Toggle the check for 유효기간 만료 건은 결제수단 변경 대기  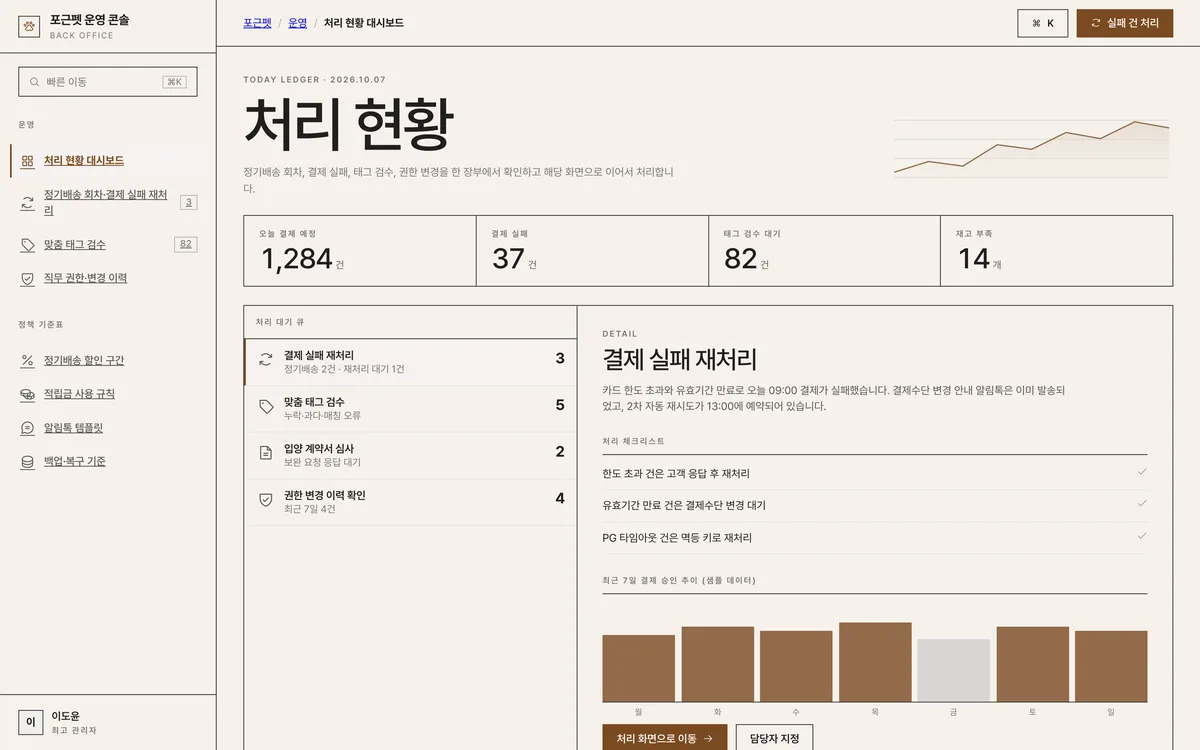pos(1142,504)
